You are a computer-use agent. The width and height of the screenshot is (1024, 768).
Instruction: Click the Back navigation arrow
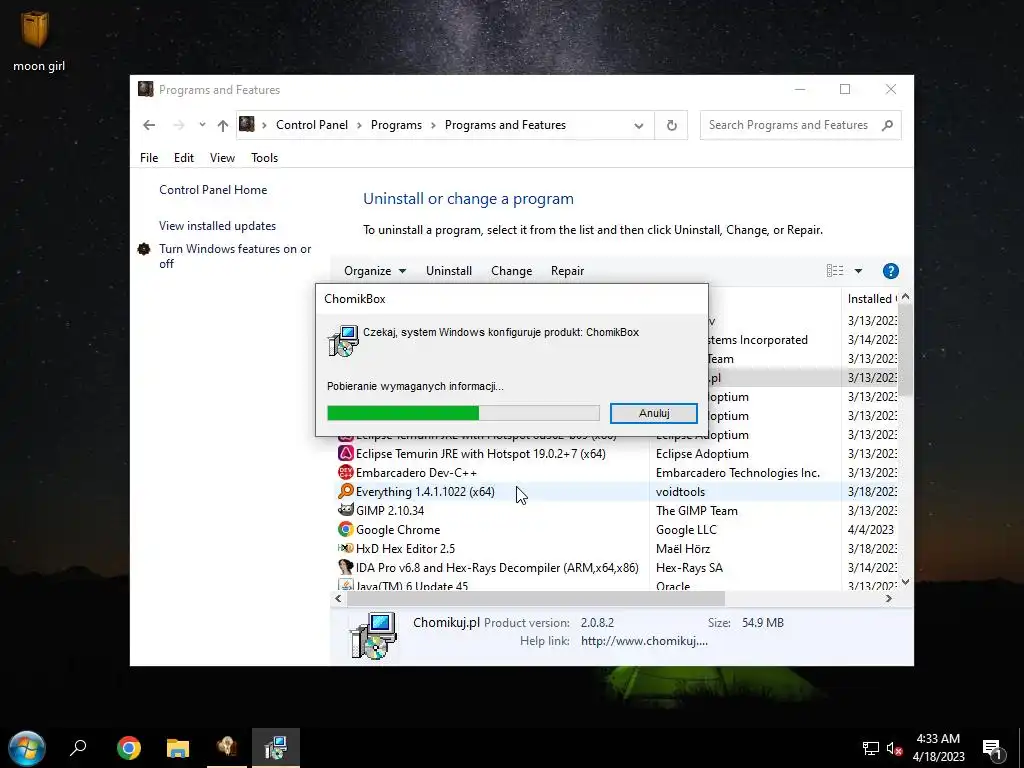coord(149,125)
